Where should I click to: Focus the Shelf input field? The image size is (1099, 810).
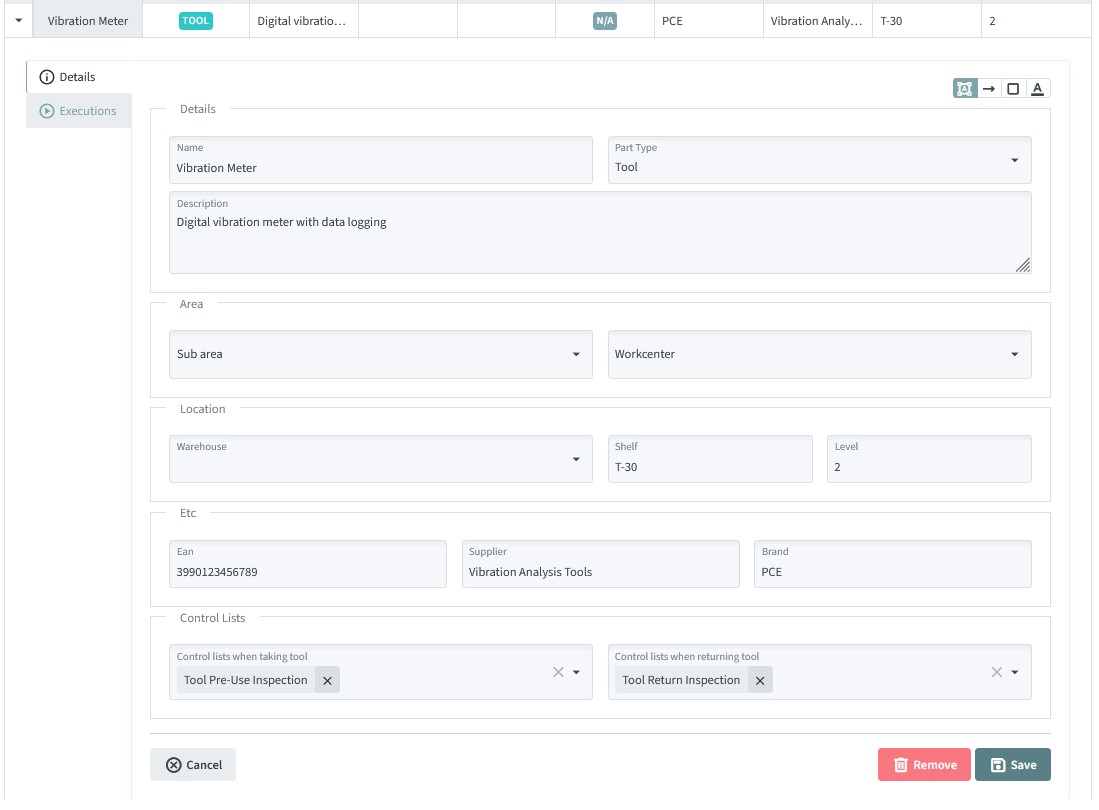(710, 466)
